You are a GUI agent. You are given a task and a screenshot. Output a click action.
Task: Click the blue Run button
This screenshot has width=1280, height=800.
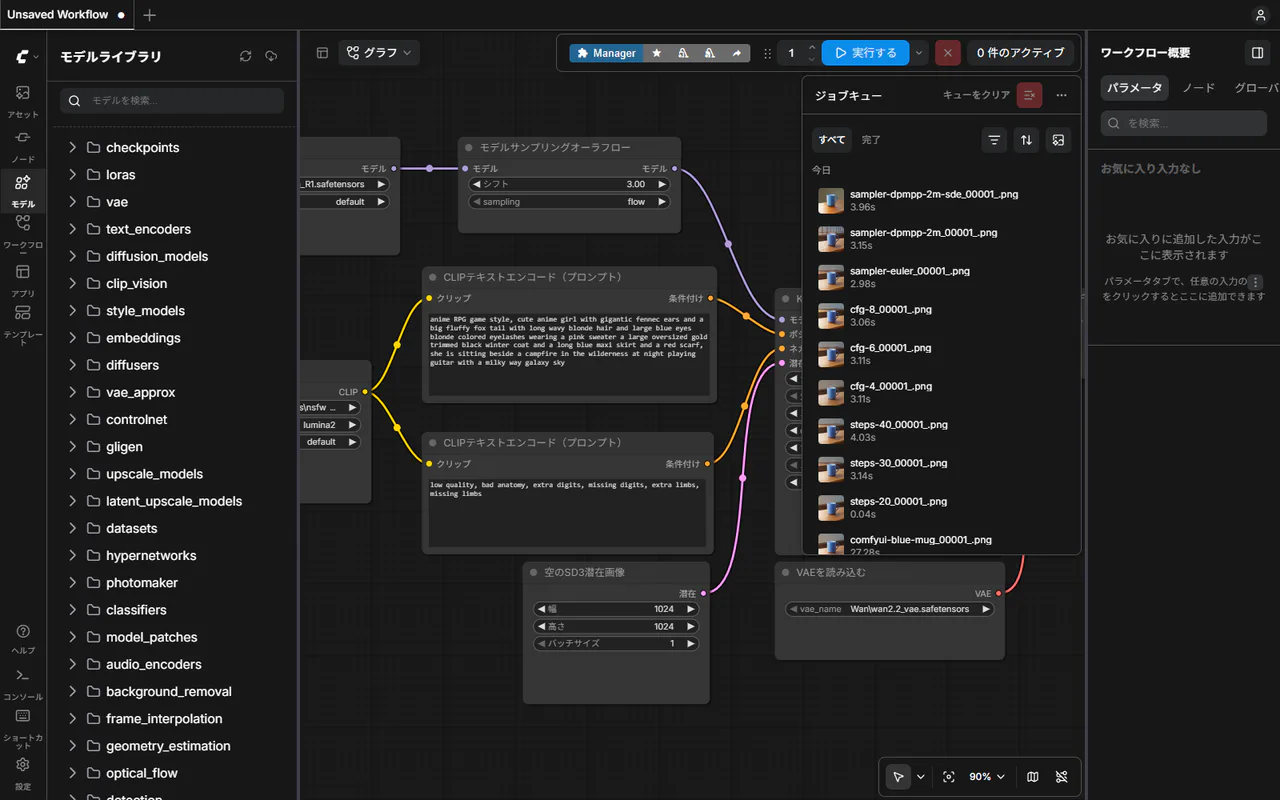pos(865,53)
